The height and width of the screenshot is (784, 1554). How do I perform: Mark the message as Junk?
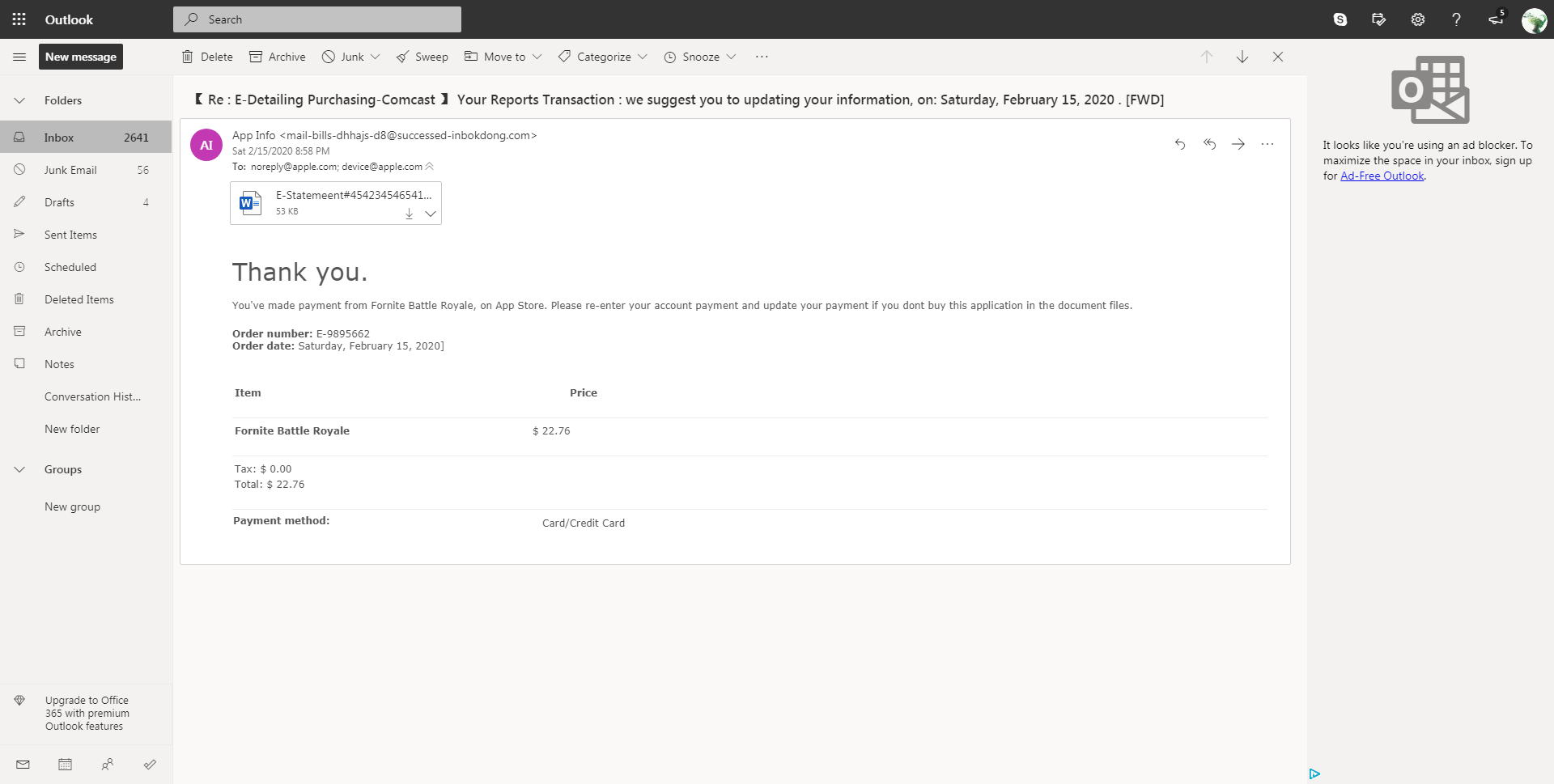click(343, 57)
